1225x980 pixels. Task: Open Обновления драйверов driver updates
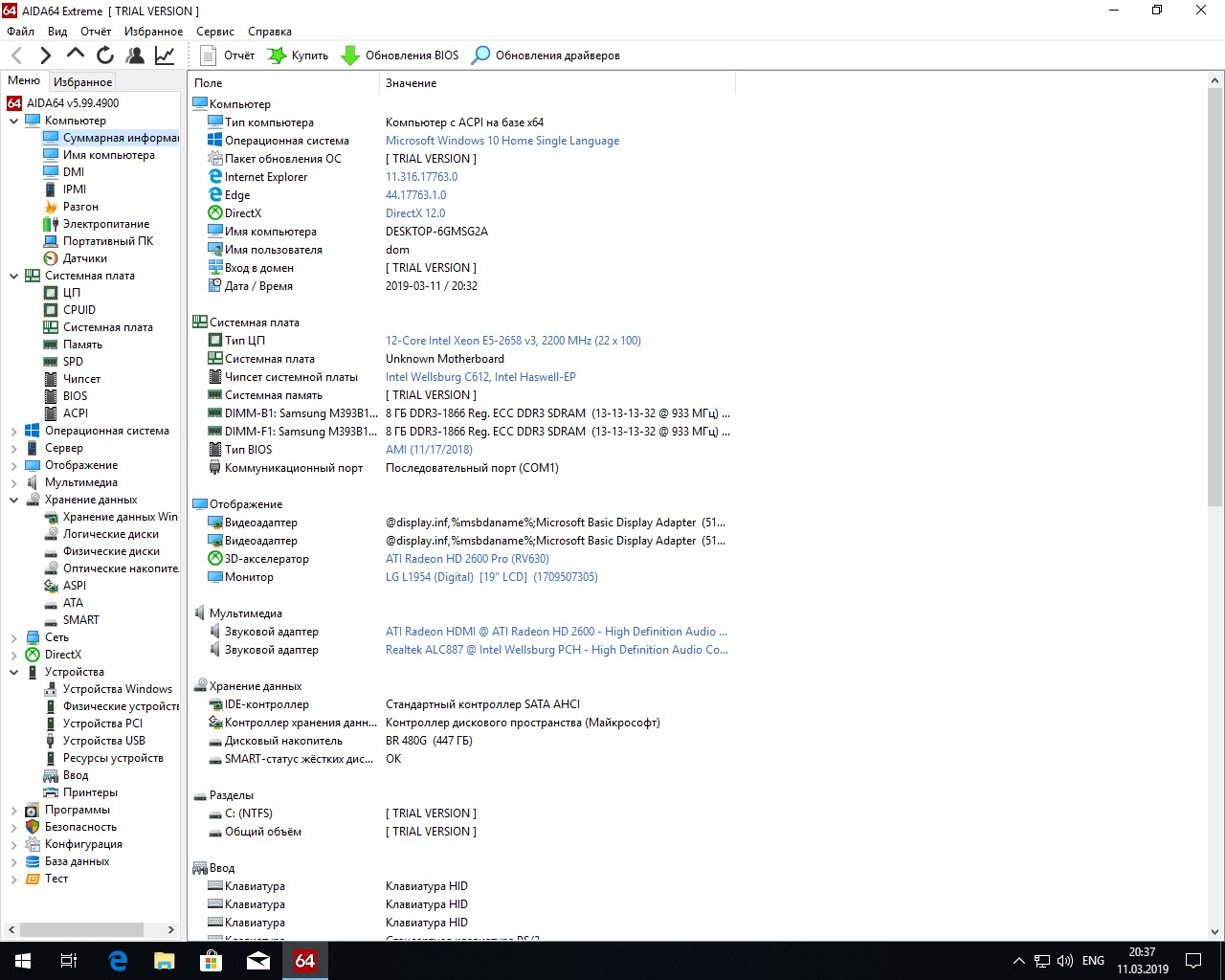pyautogui.click(x=546, y=56)
